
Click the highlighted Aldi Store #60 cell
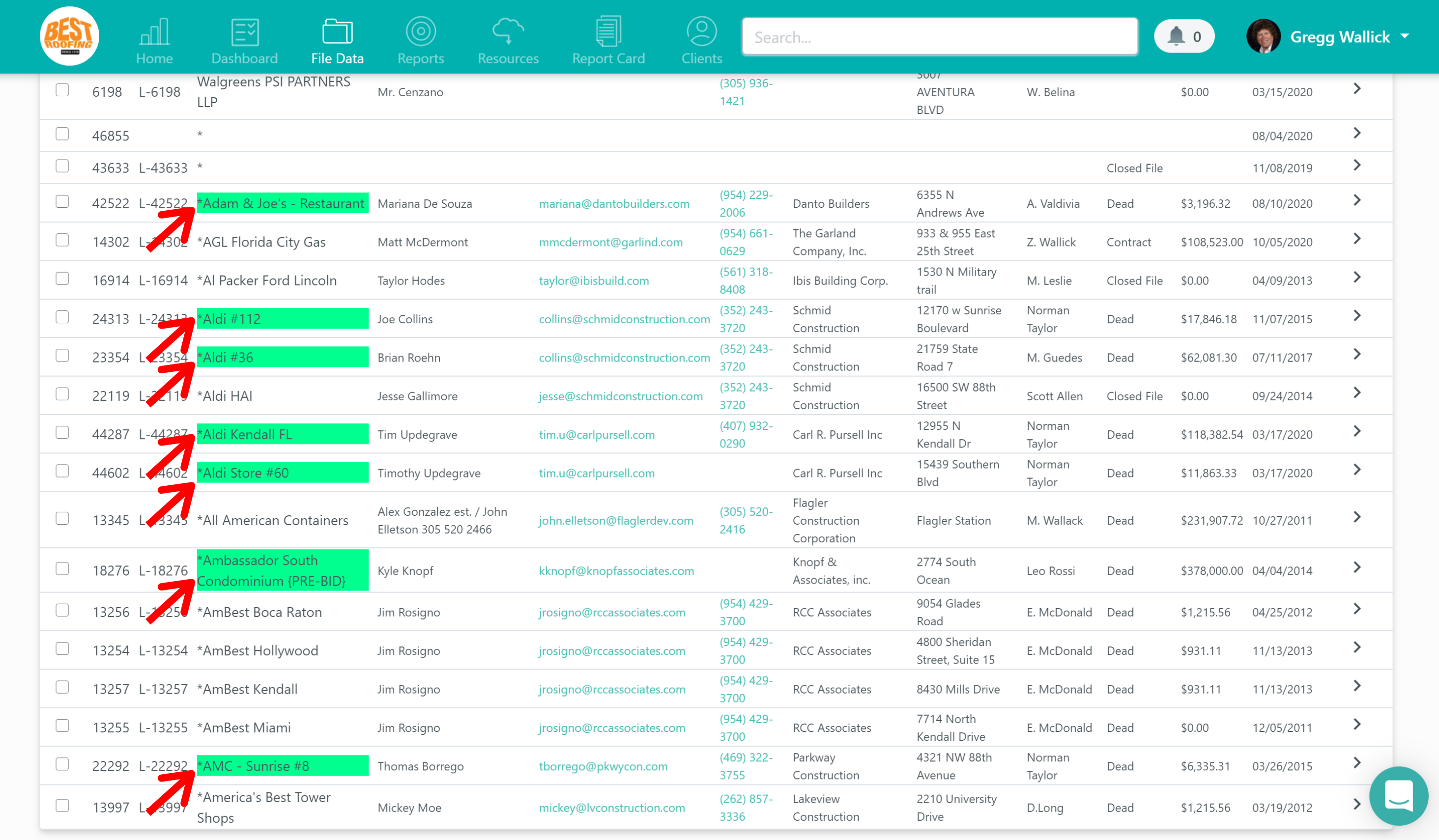tap(282, 473)
